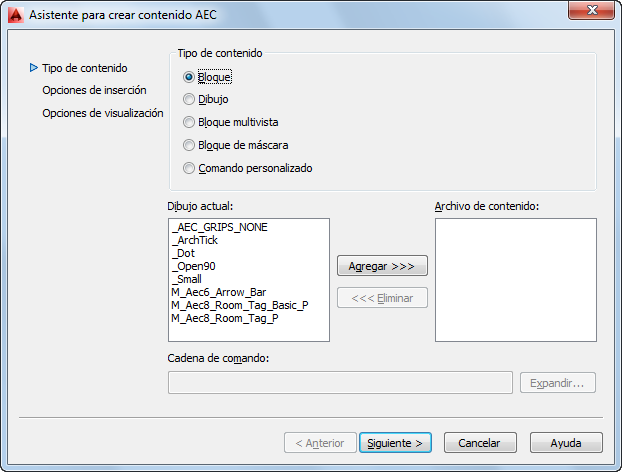The image size is (622, 472).
Task: Select M_Aec8_Room_Tag_Basic_P block
Action: [x=240, y=305]
